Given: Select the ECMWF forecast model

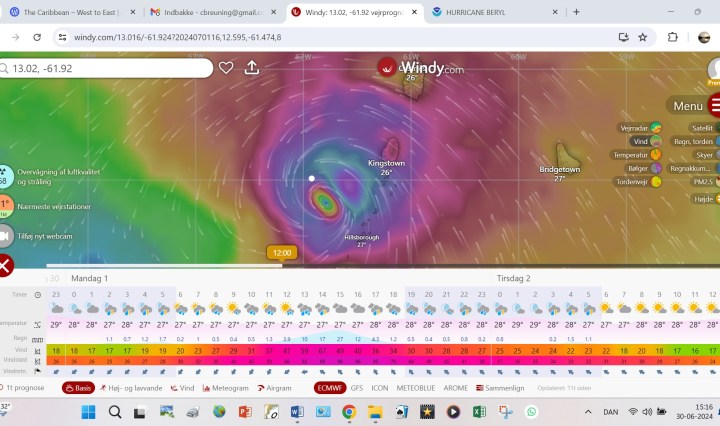Looking at the screenshot, I should click(x=330, y=387).
